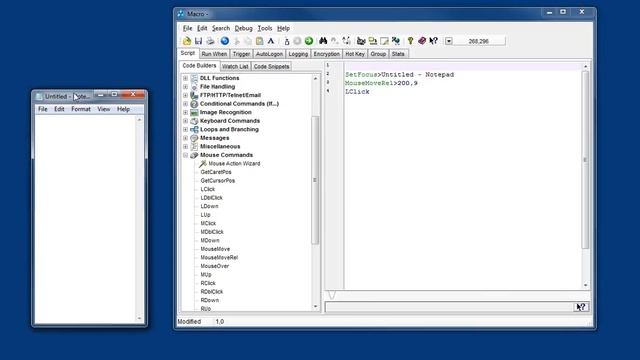The image size is (640, 360).
Task: Open the Debug menu
Action: pyautogui.click(x=243, y=28)
